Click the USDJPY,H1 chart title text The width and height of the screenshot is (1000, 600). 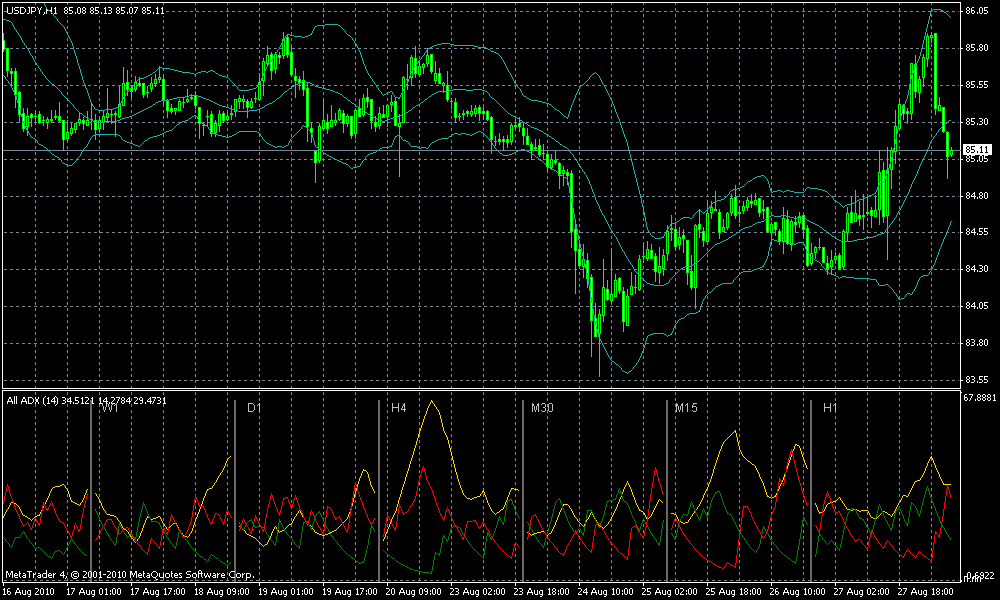(x=31, y=10)
